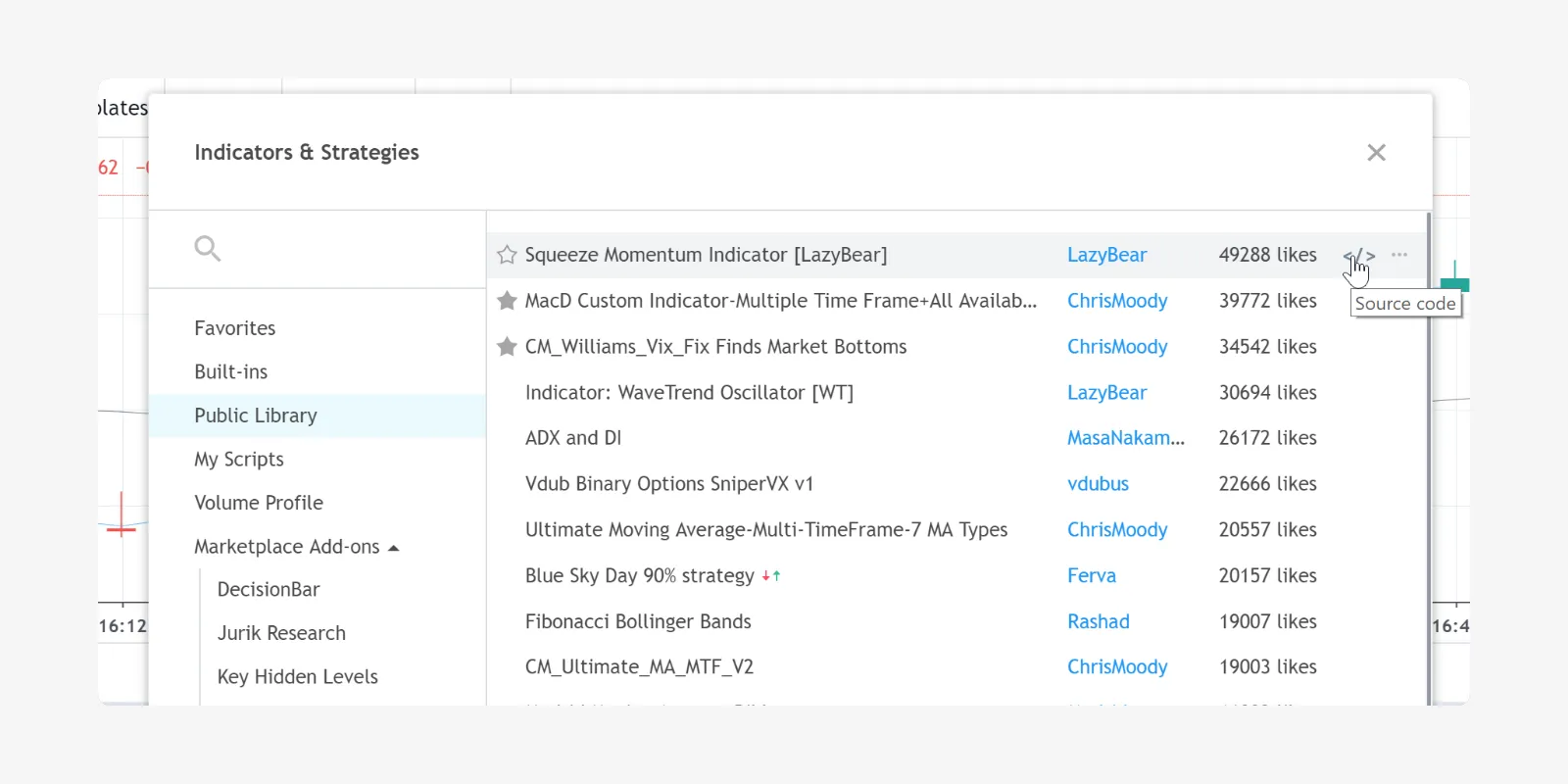This screenshot has width=1568, height=784.
Task: Collapse the Marketplace Add-ons section
Action: (394, 548)
